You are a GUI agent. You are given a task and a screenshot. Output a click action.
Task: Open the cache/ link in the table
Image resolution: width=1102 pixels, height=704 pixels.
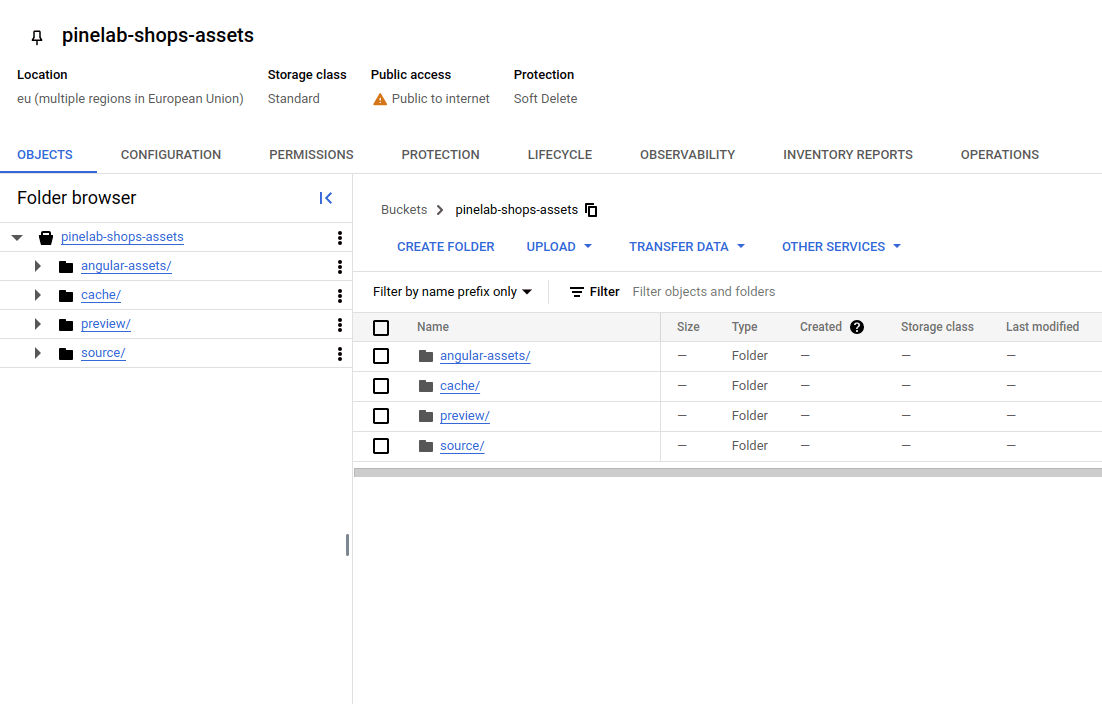pos(460,386)
